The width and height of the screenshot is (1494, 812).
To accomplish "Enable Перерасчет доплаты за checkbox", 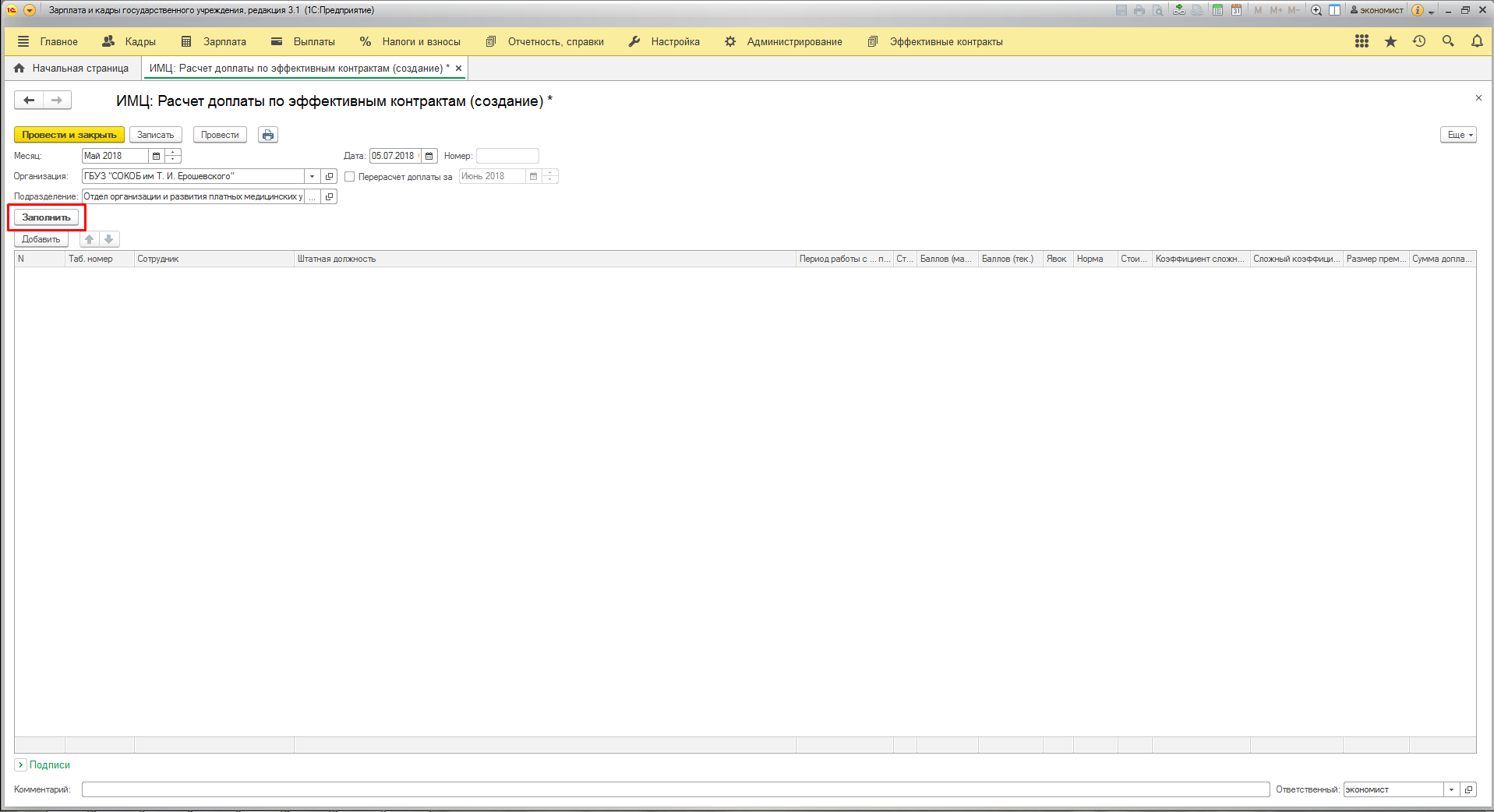I will 350,177.
